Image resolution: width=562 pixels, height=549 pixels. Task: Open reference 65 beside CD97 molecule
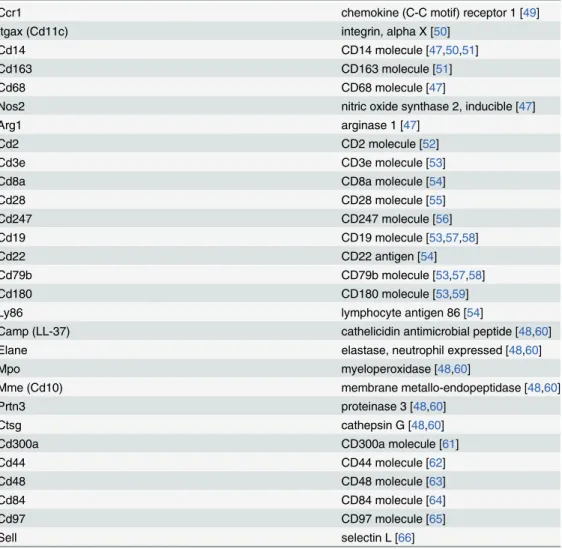[435, 519]
